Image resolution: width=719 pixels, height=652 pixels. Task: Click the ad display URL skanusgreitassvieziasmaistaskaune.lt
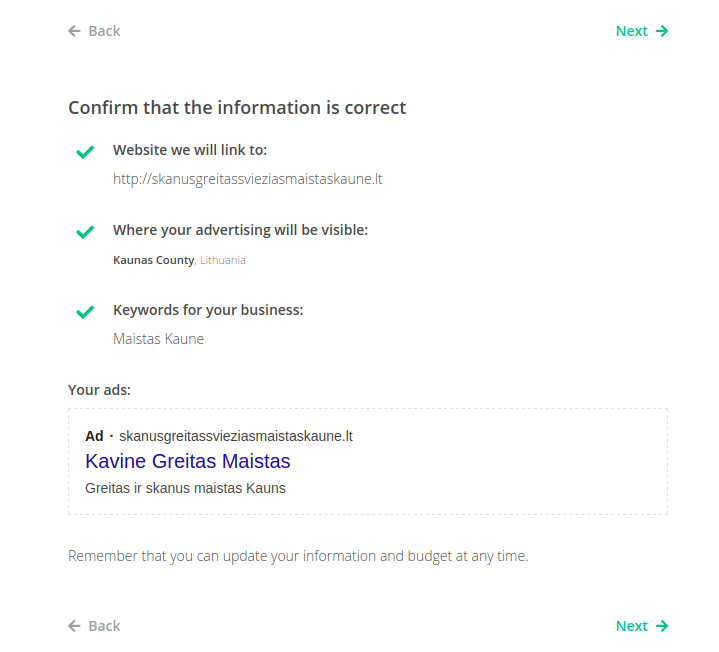coord(236,436)
